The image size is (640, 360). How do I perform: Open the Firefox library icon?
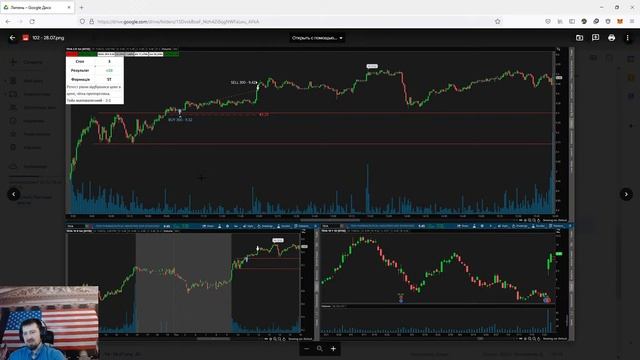coord(560,21)
